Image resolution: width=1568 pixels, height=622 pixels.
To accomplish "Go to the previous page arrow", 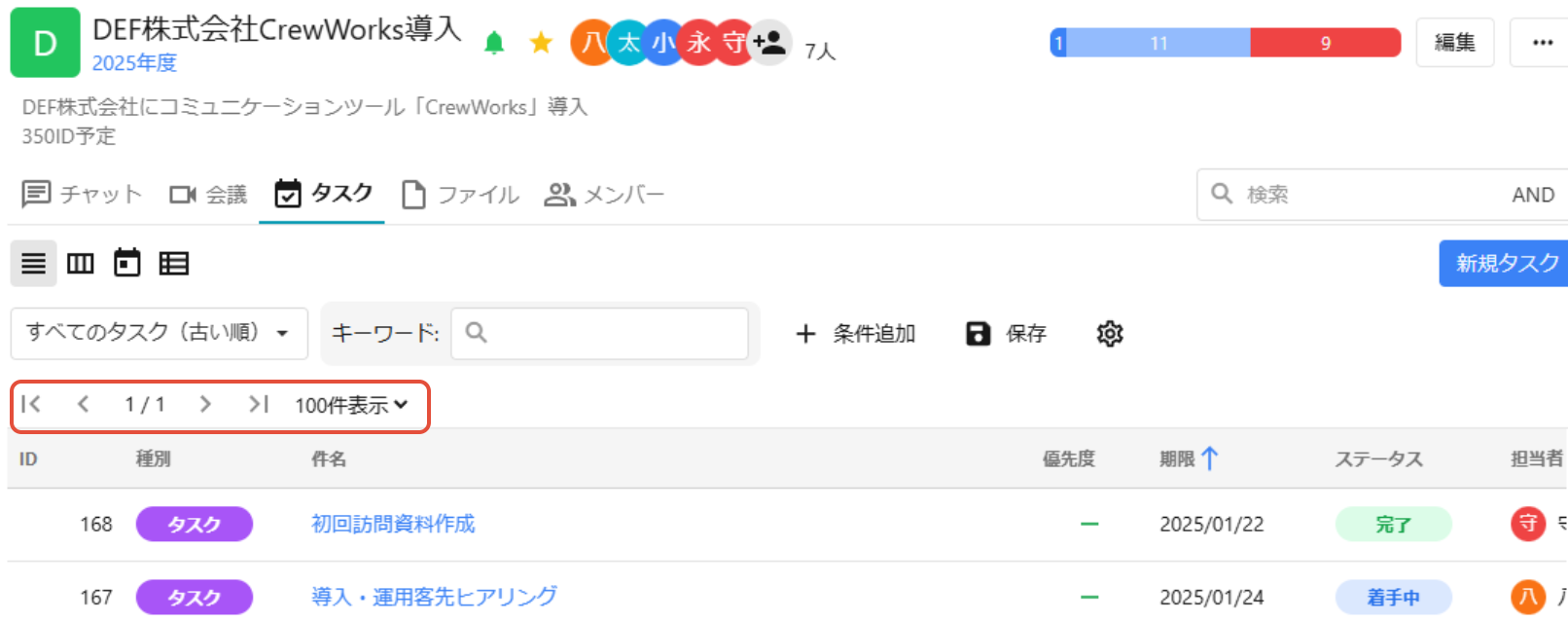I will (x=84, y=404).
